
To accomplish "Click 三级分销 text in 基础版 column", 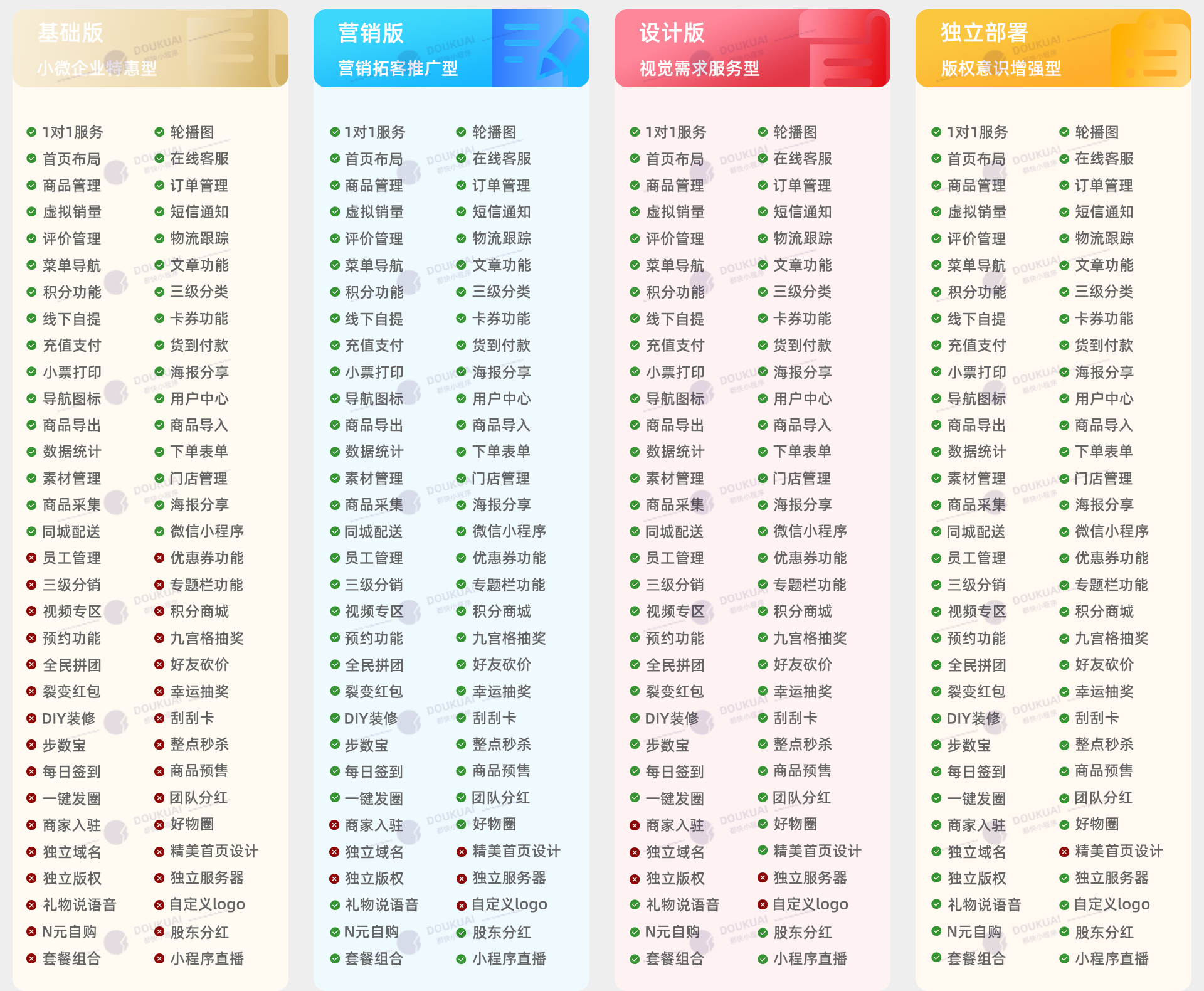I will click(x=71, y=585).
